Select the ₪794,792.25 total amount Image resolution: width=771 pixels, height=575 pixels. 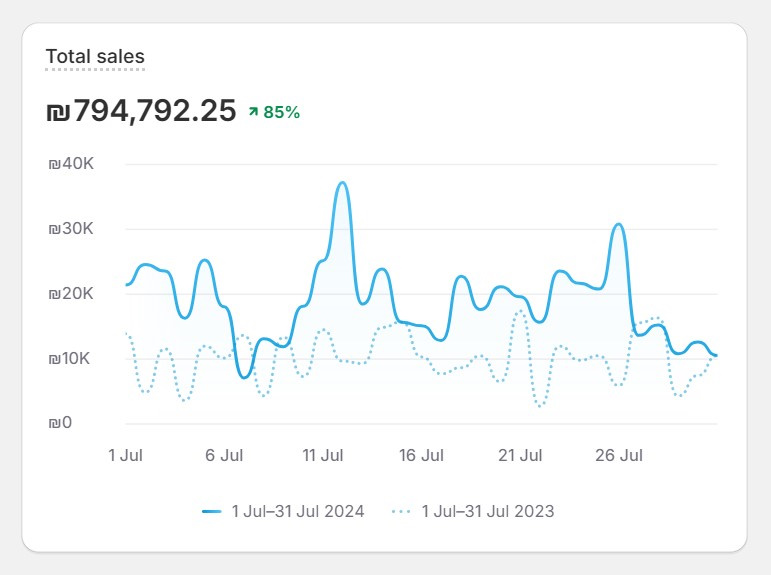[141, 111]
